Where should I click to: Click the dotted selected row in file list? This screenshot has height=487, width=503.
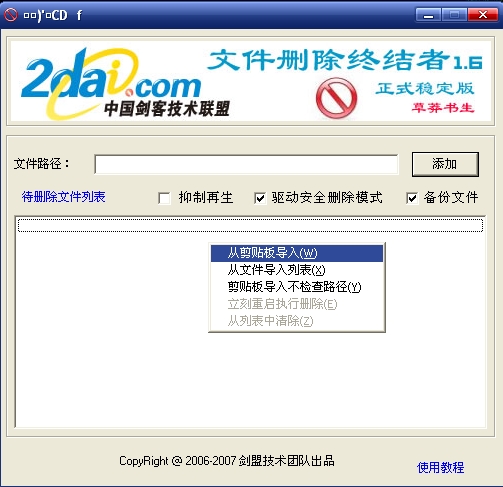pos(250,225)
